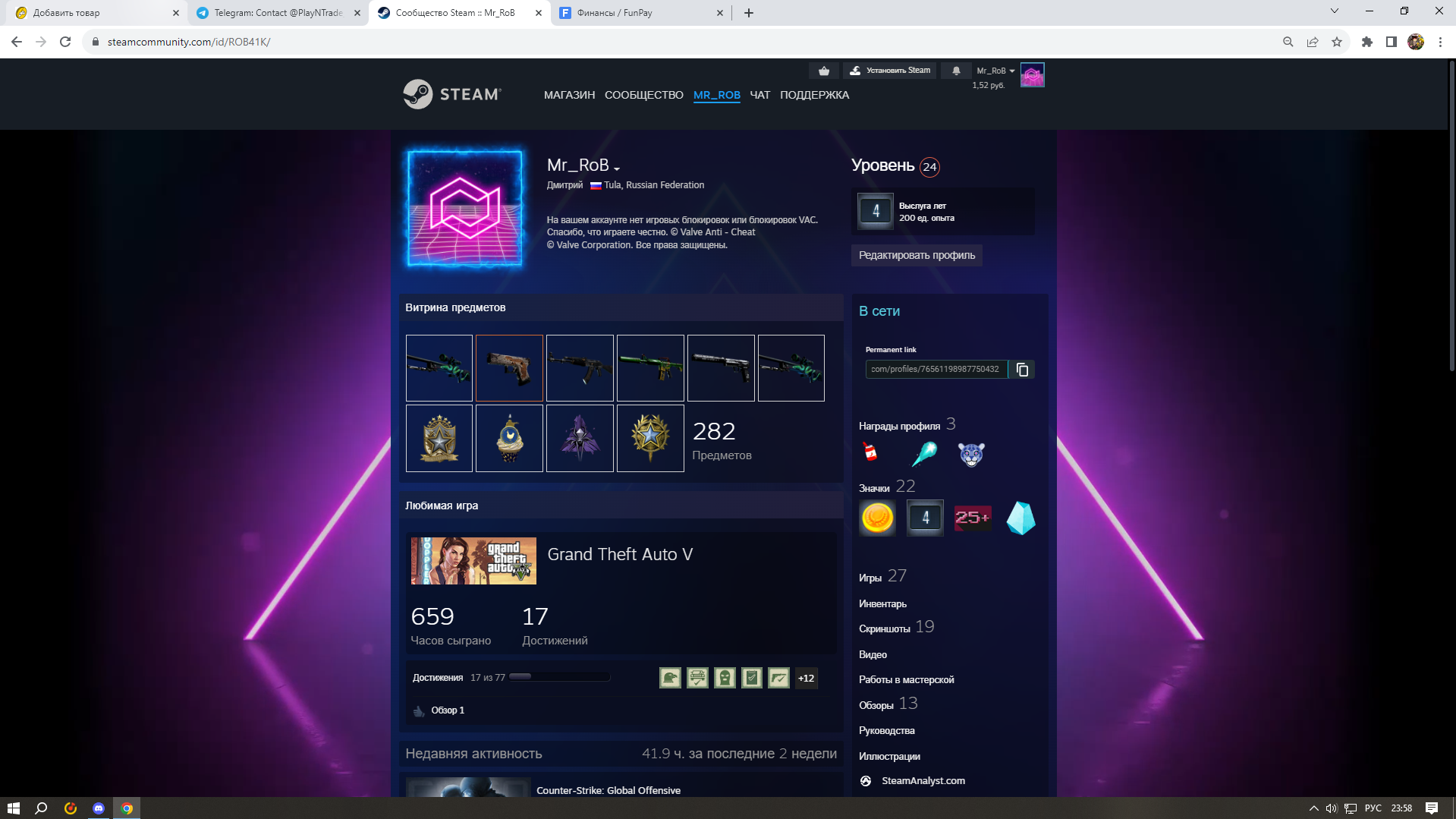
Task: Show the +12 more achievements
Action: [806, 678]
